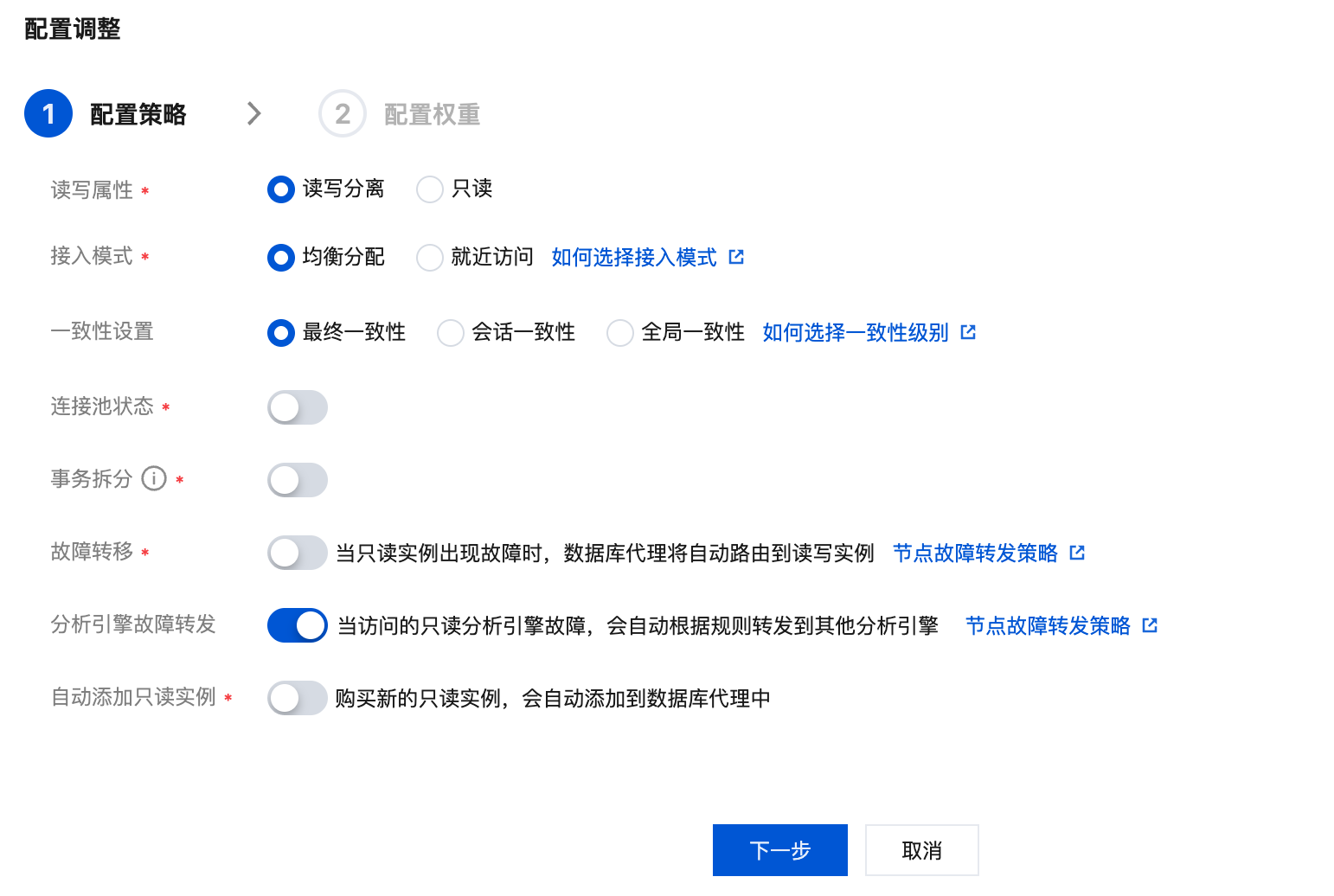Select 会话一致性 consistency option

pos(451,332)
